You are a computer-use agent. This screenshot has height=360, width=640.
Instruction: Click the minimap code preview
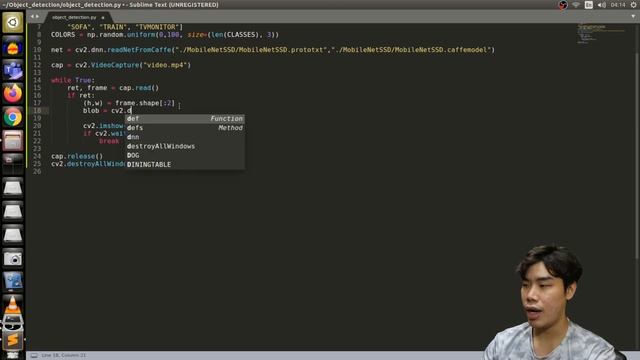(x=600, y=34)
